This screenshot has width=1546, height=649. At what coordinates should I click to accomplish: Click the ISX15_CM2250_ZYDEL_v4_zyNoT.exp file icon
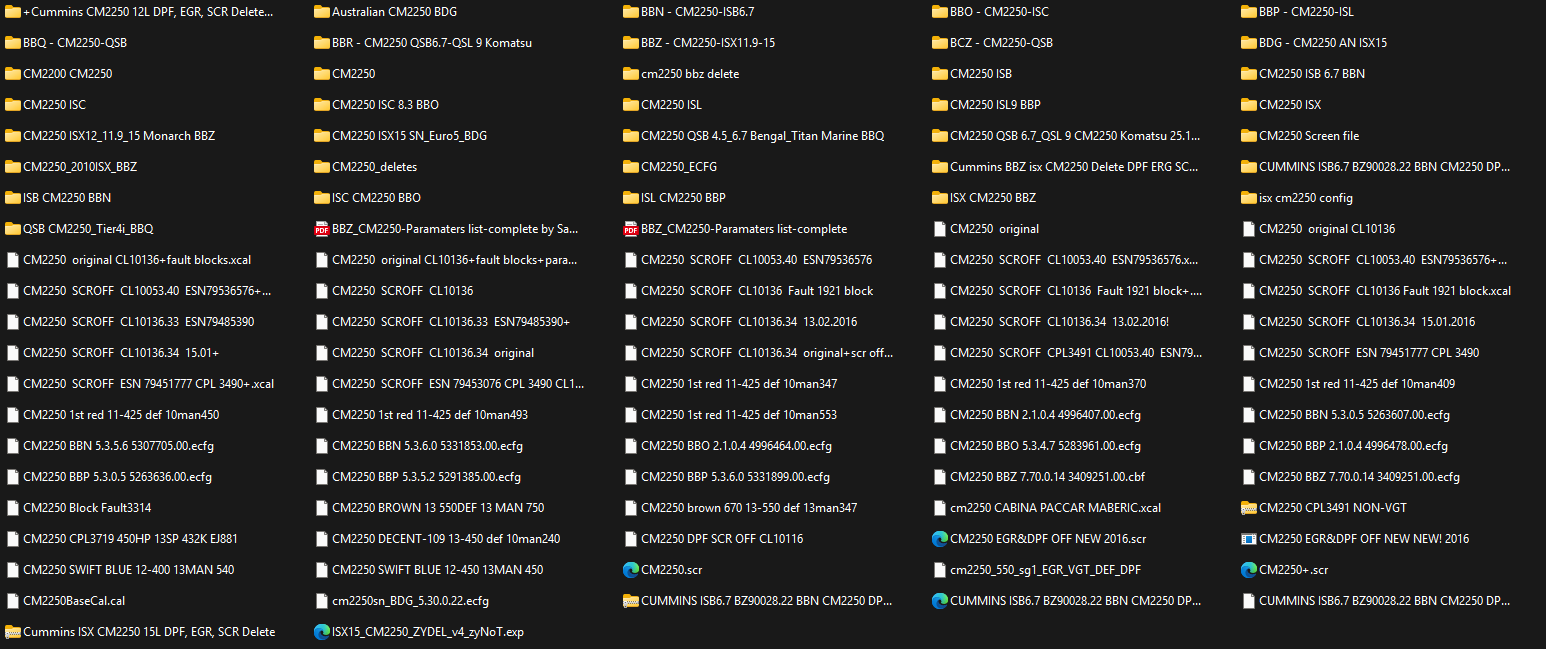[322, 632]
